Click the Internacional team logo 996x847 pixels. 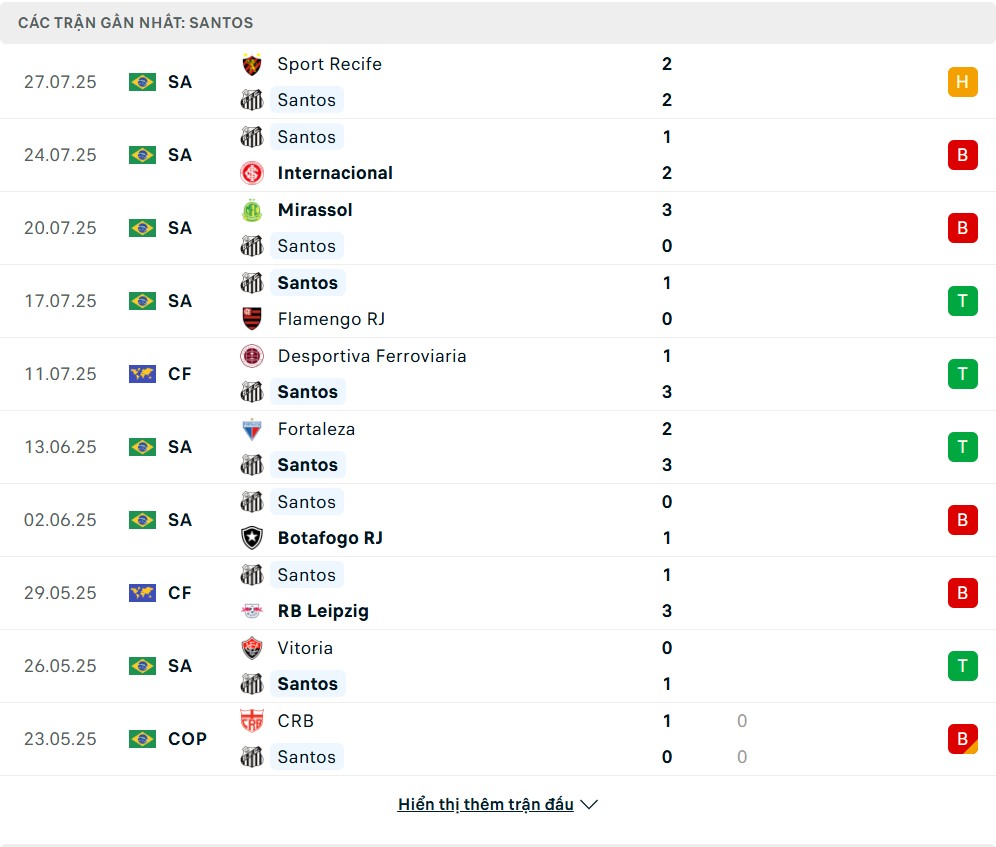tap(252, 173)
